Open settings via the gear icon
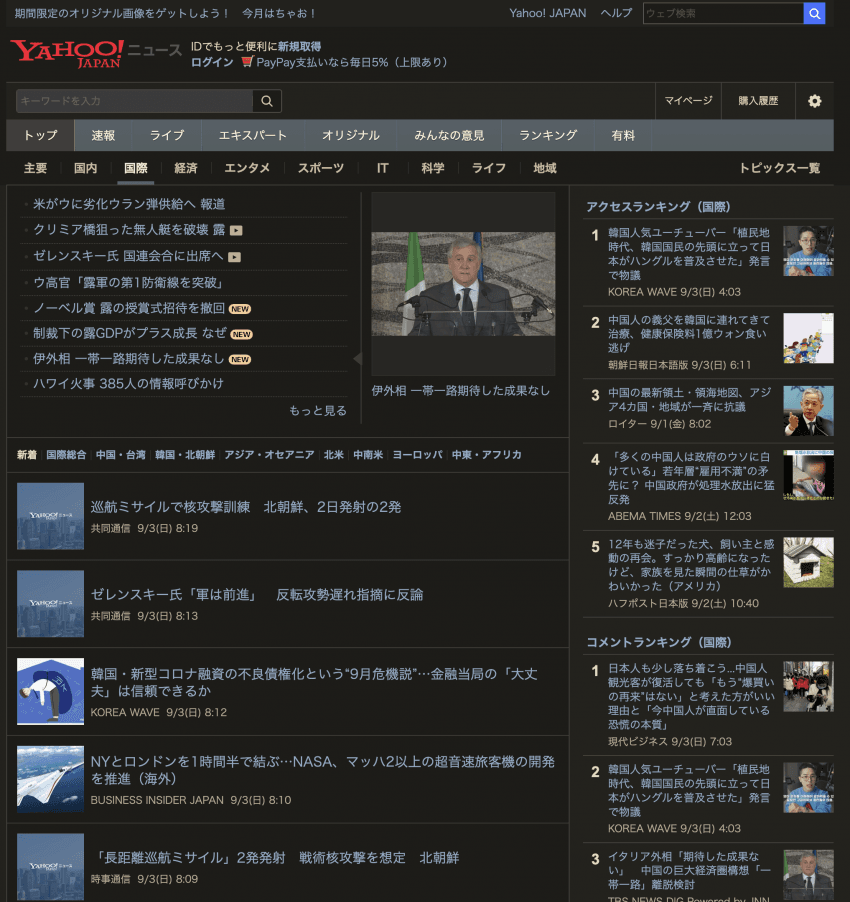This screenshot has width=850, height=902. pos(814,101)
